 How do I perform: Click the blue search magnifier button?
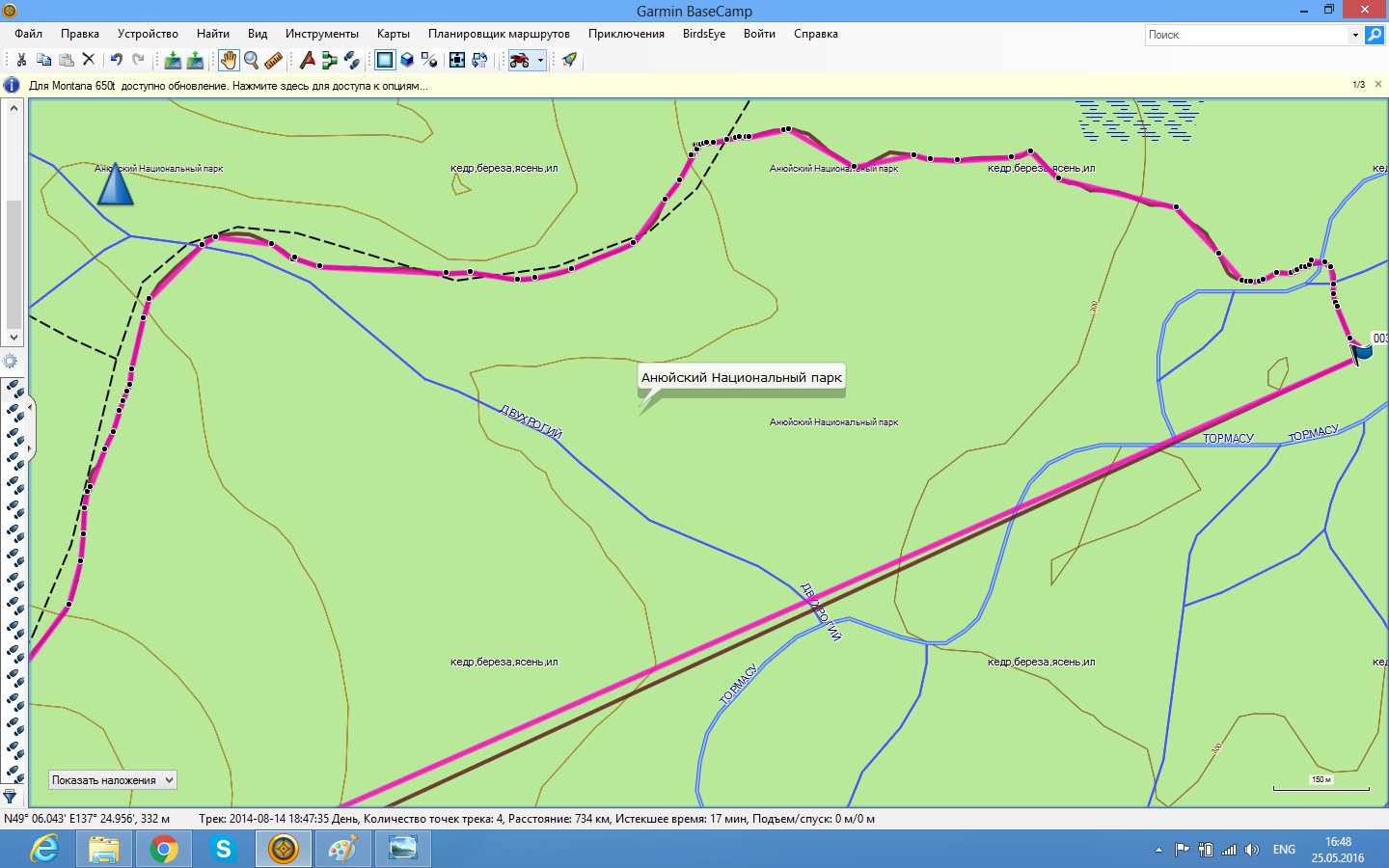pos(1375,35)
